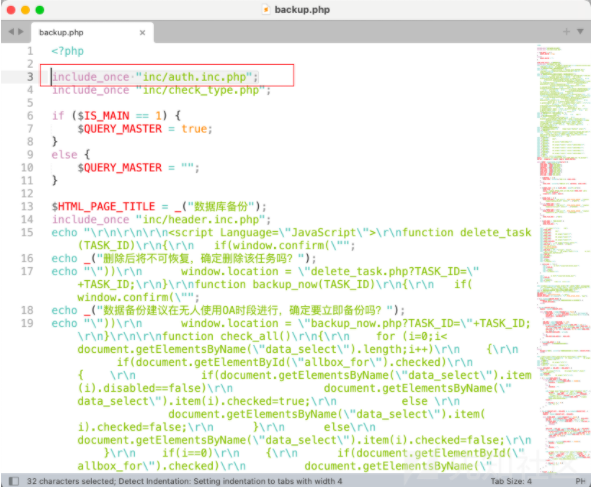Add a new tab with plus icon
This screenshot has height=487, width=591.
pos(566,32)
